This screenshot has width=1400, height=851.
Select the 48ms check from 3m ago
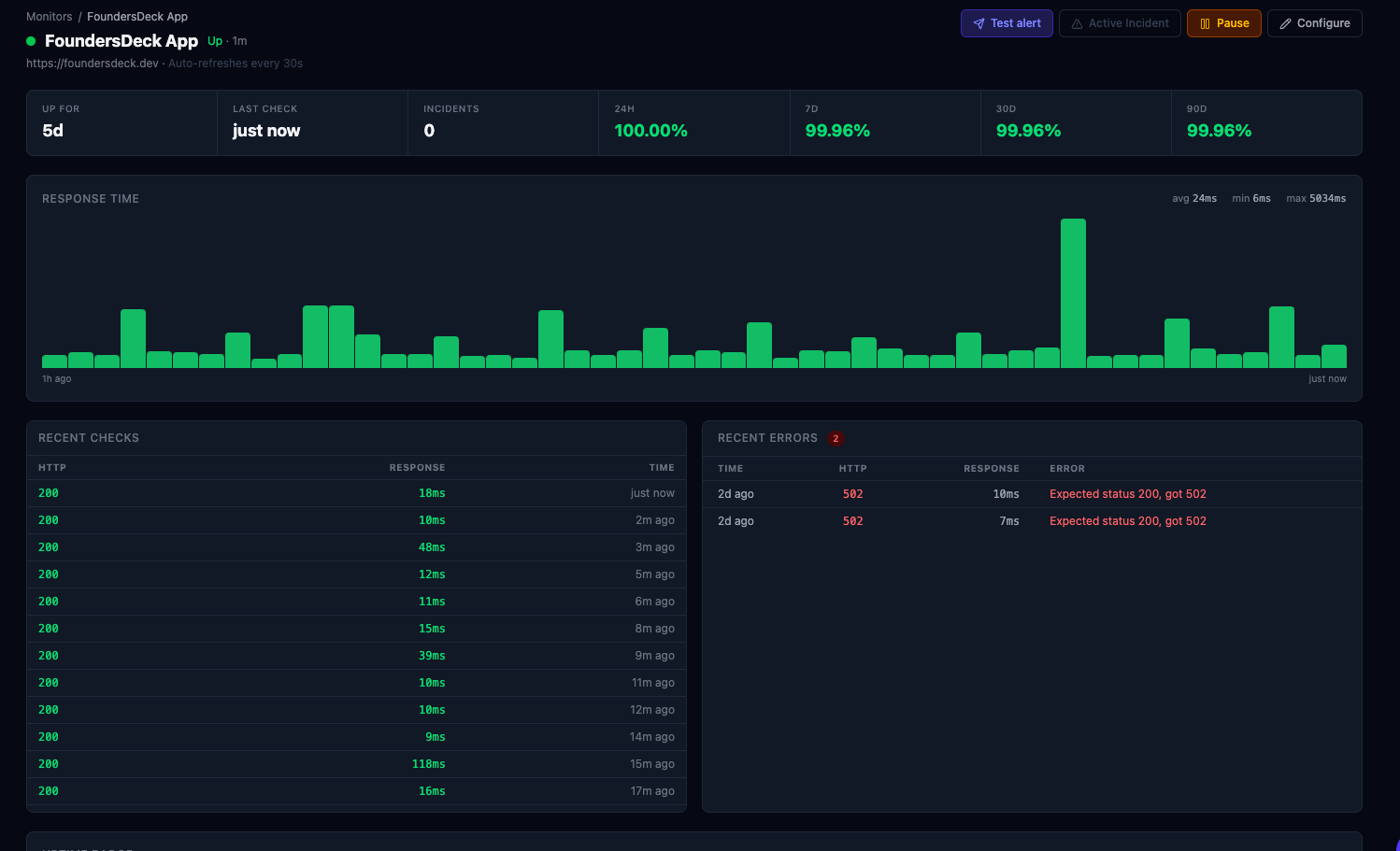tap(356, 547)
